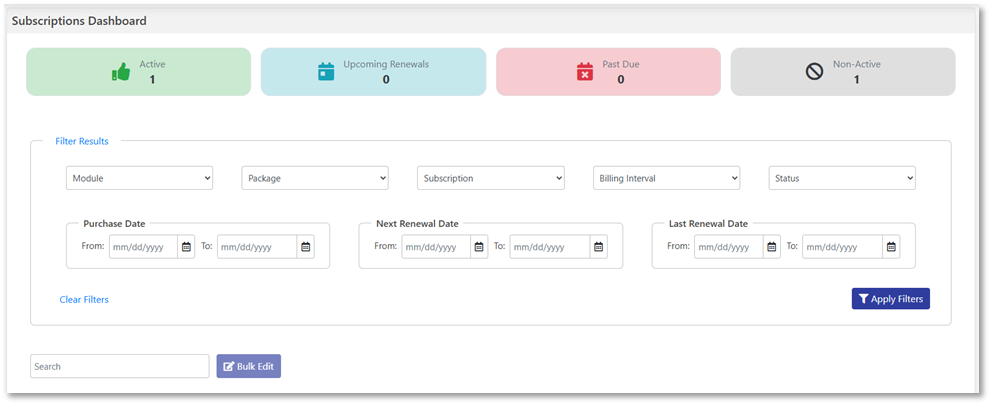Click the Past Due calendar-x icon
Screen dimensions: 992x406
[585, 72]
